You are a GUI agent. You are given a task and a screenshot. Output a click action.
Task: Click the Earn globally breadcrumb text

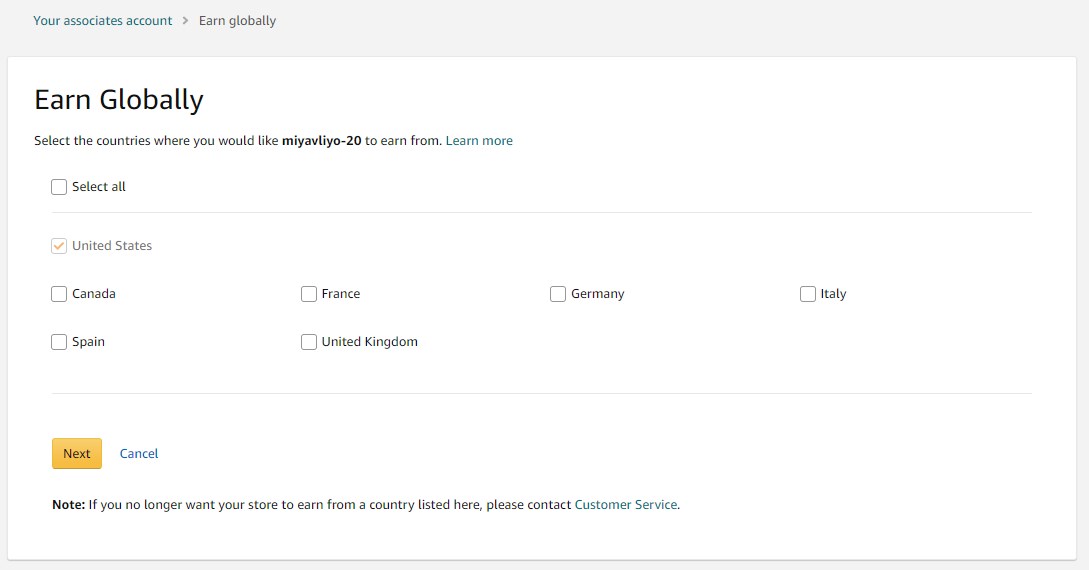point(238,21)
